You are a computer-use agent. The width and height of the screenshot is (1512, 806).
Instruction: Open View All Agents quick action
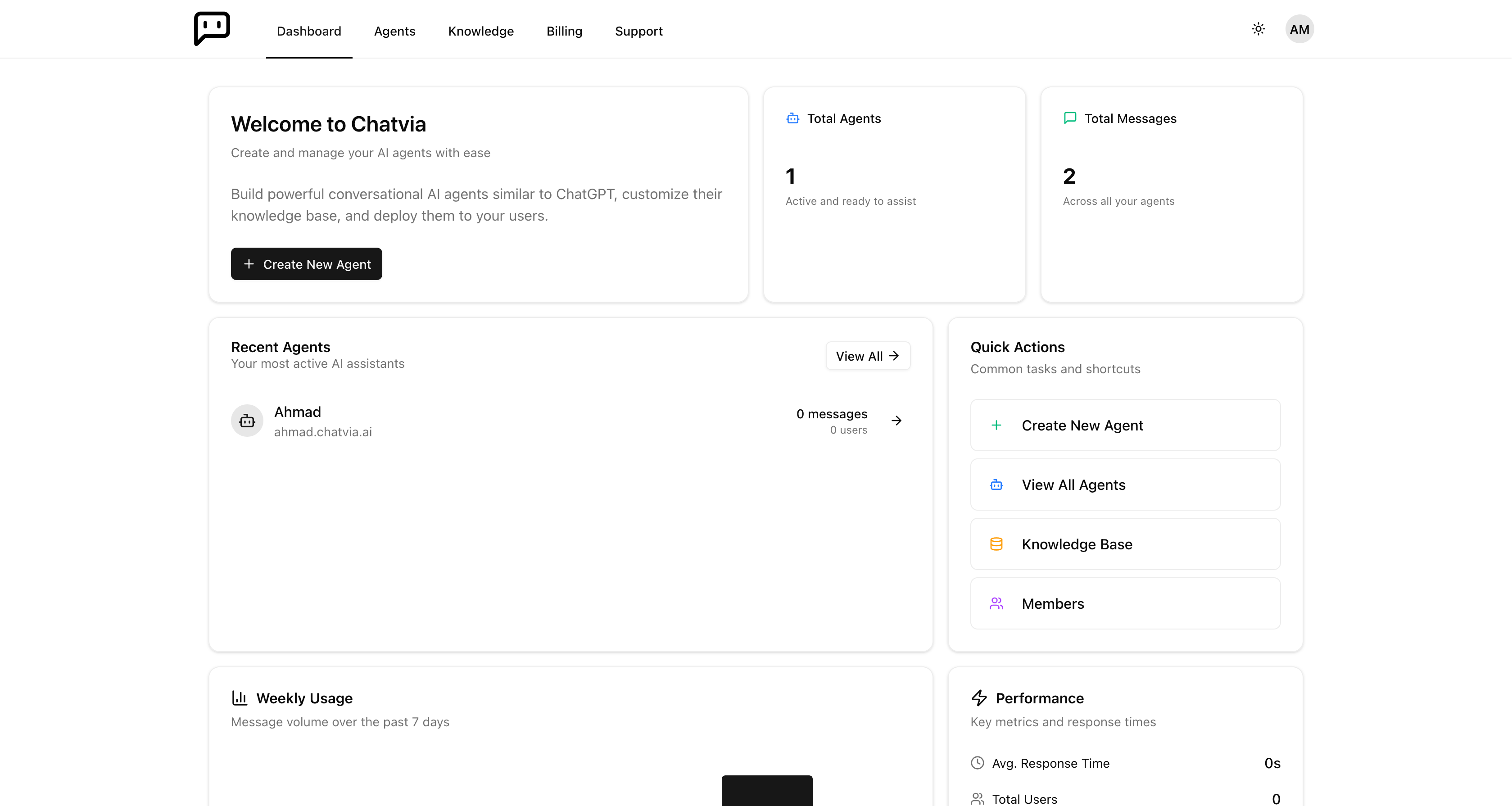1125,485
